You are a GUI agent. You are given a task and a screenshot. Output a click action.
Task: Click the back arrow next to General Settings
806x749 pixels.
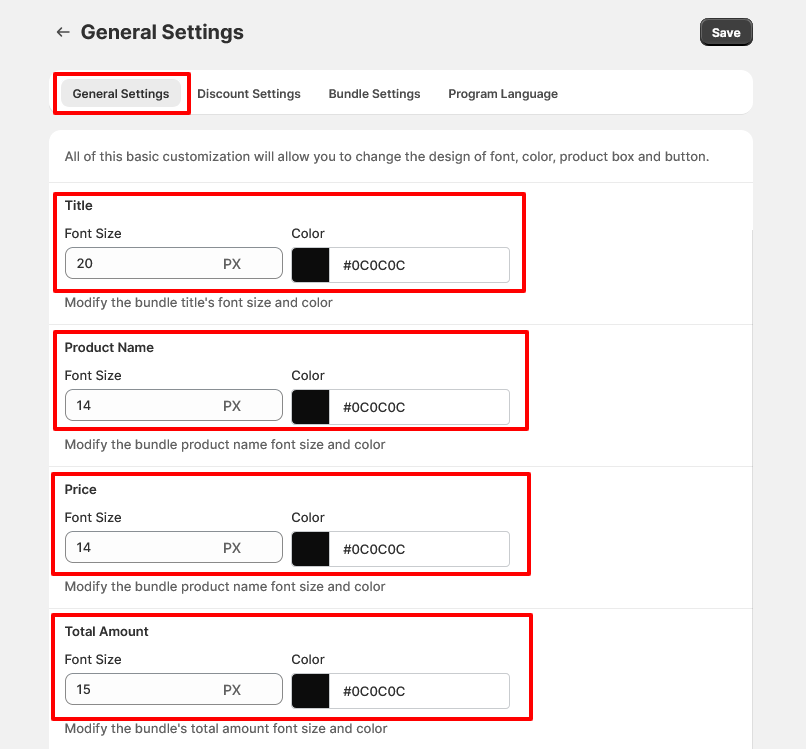tap(62, 31)
